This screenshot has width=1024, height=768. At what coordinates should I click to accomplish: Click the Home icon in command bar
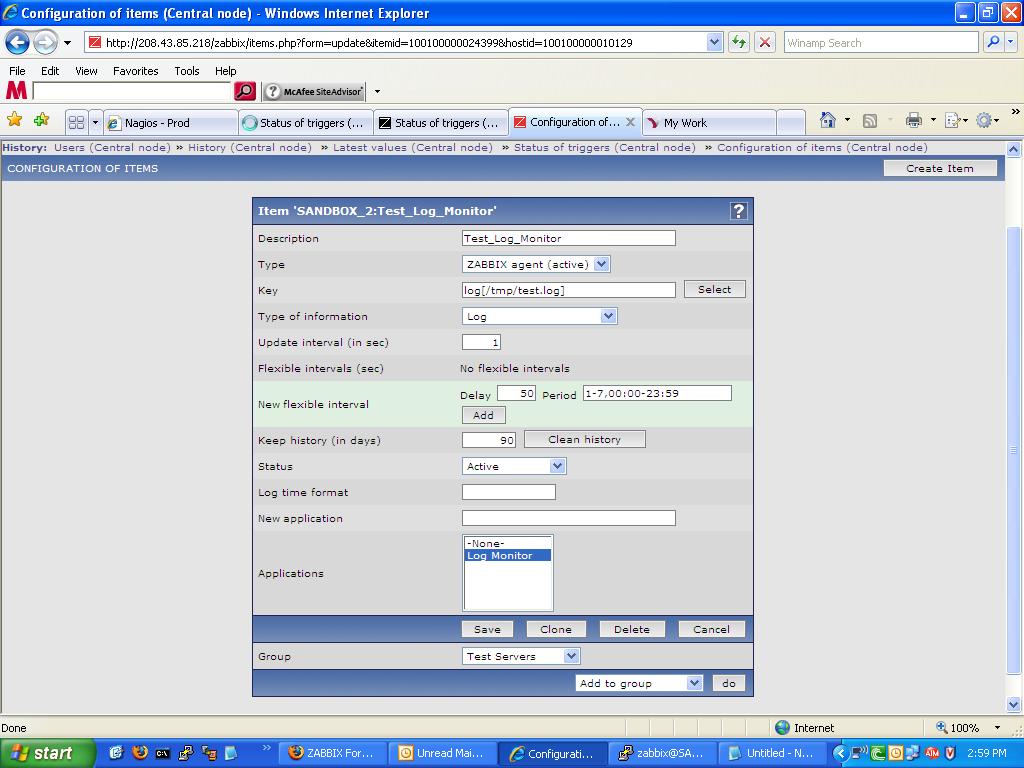point(828,120)
